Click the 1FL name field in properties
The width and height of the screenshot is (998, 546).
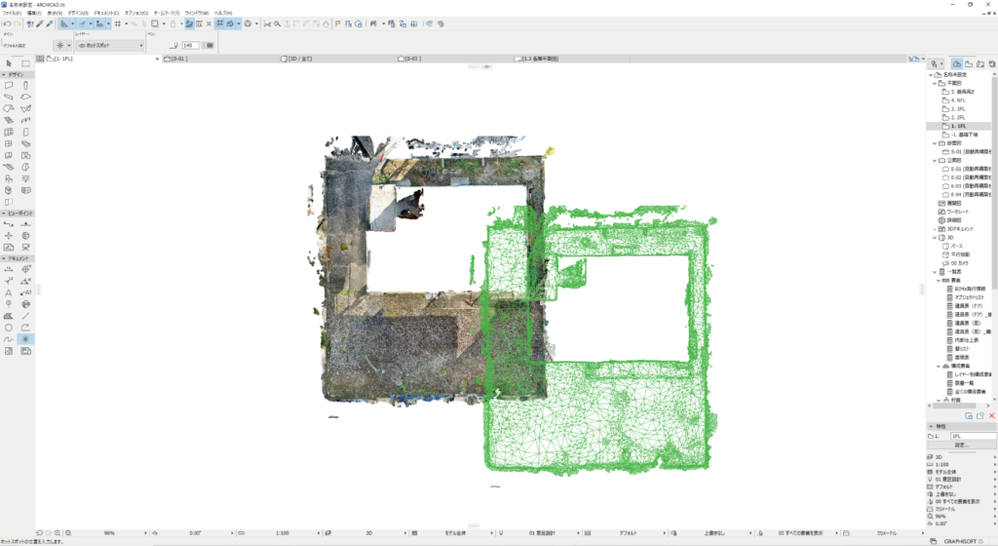click(973, 436)
